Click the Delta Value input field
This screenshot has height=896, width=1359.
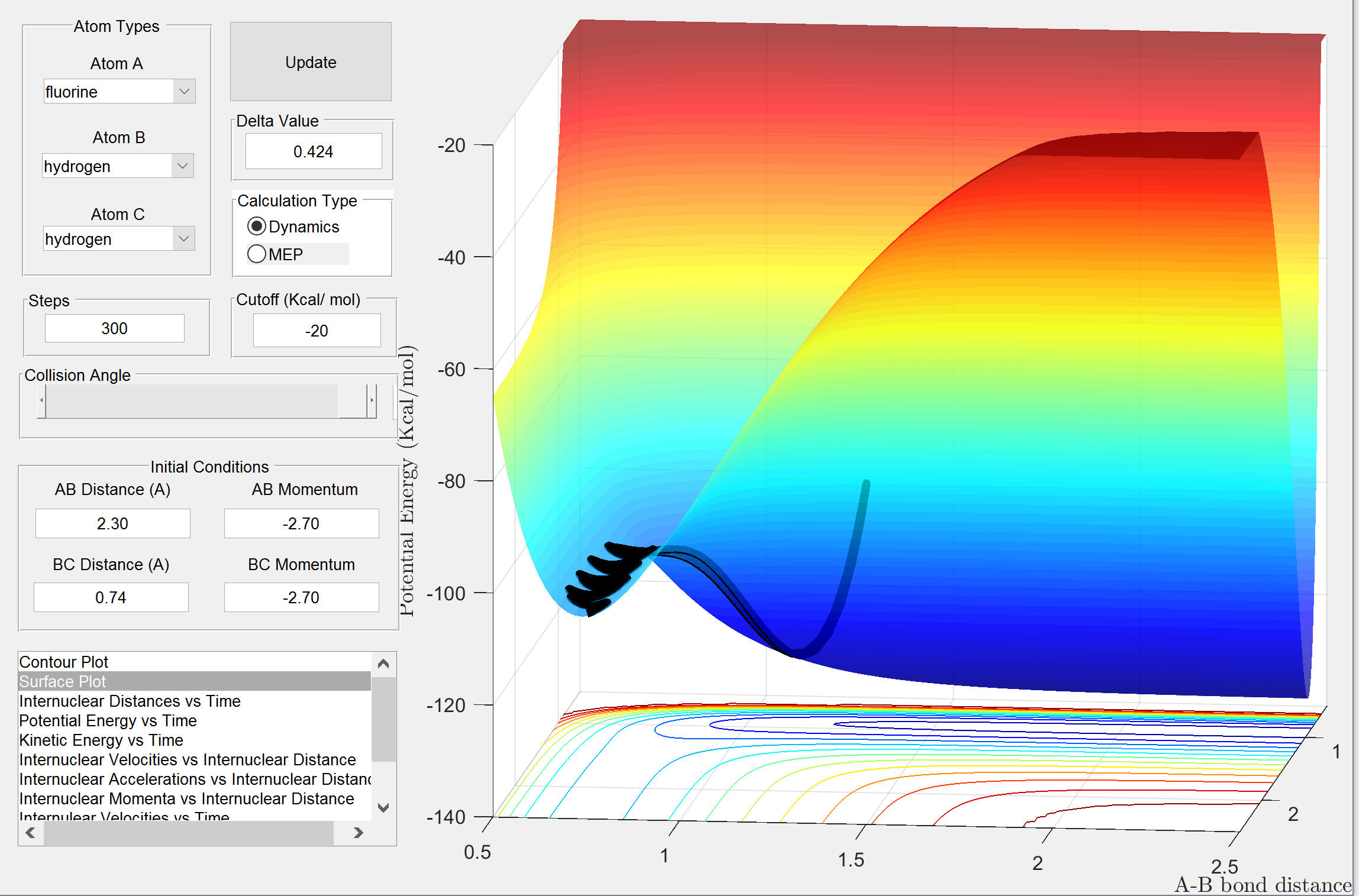tap(313, 151)
